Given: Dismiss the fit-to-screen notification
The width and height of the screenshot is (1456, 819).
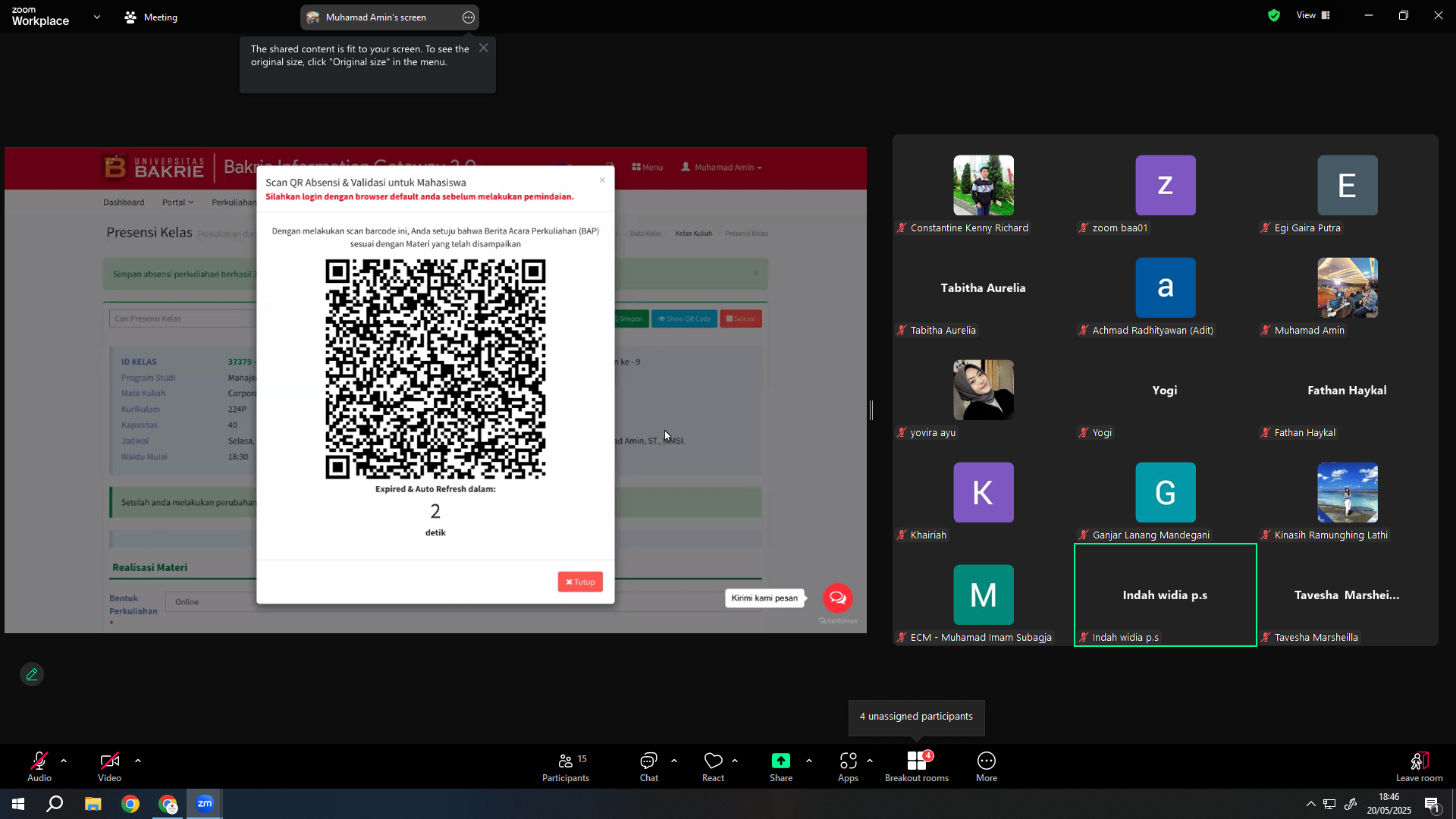Looking at the screenshot, I should (x=484, y=48).
